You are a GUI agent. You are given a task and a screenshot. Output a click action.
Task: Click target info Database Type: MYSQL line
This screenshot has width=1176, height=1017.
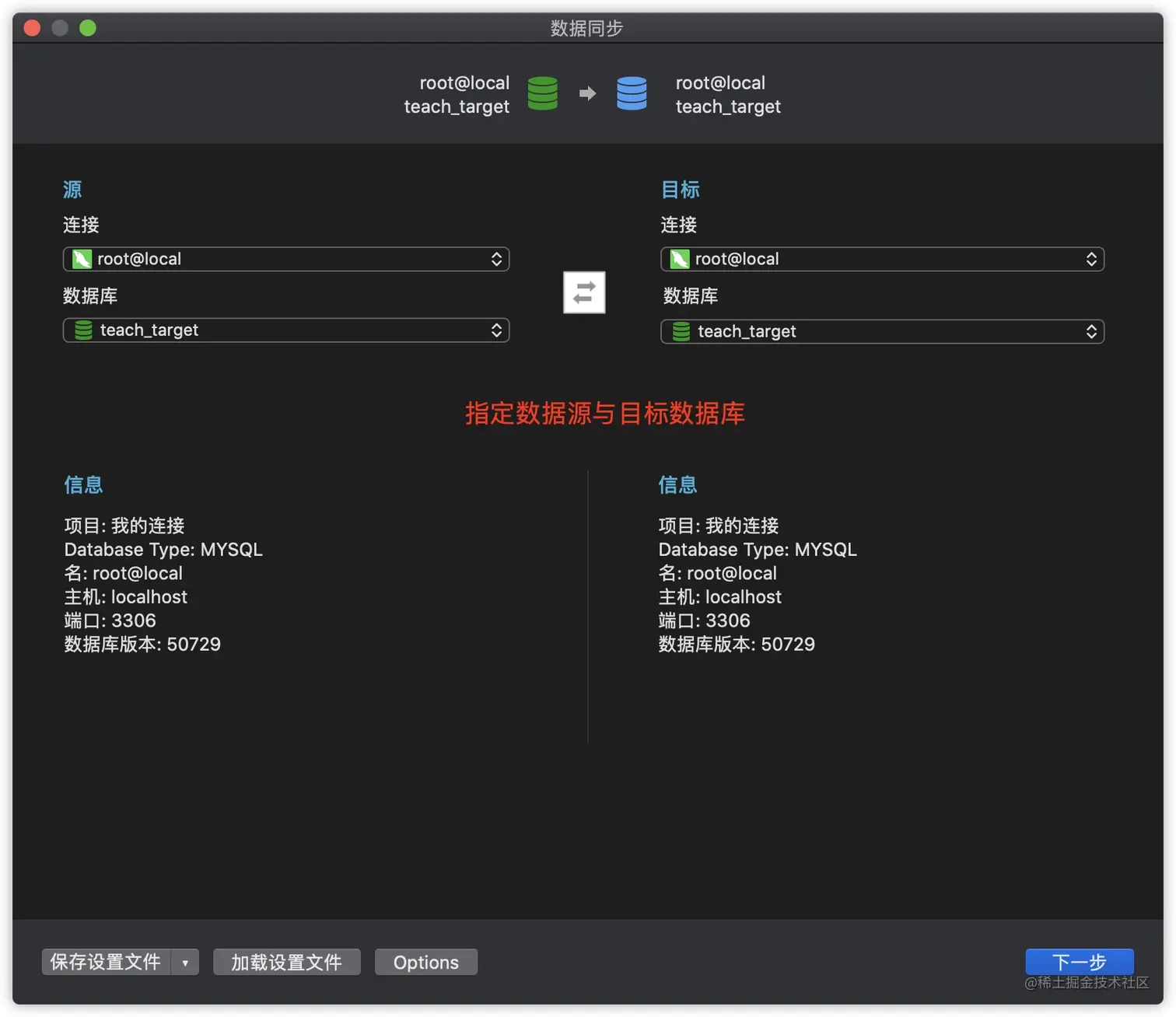pos(758,550)
